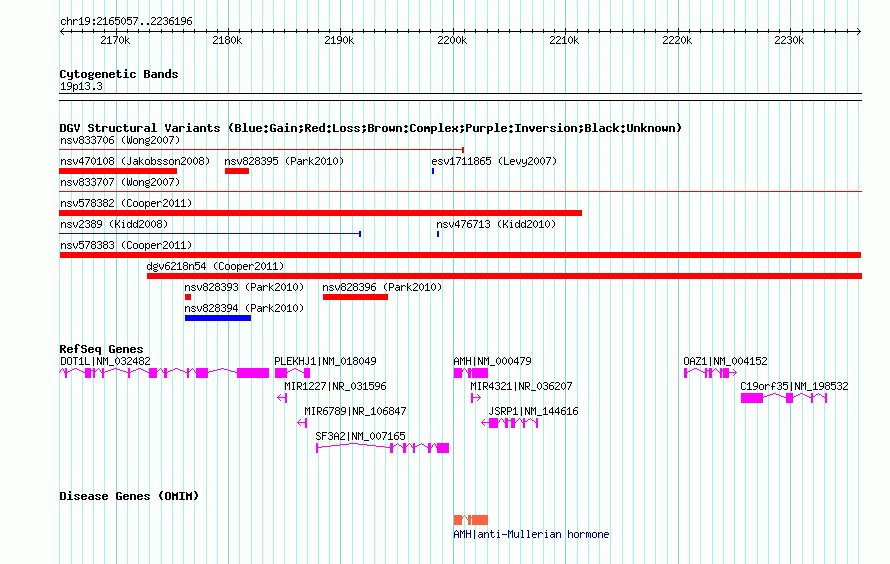The height and width of the screenshot is (564, 890).
Task: Click the C19orf35 gene structure glyph
Action: [784, 398]
